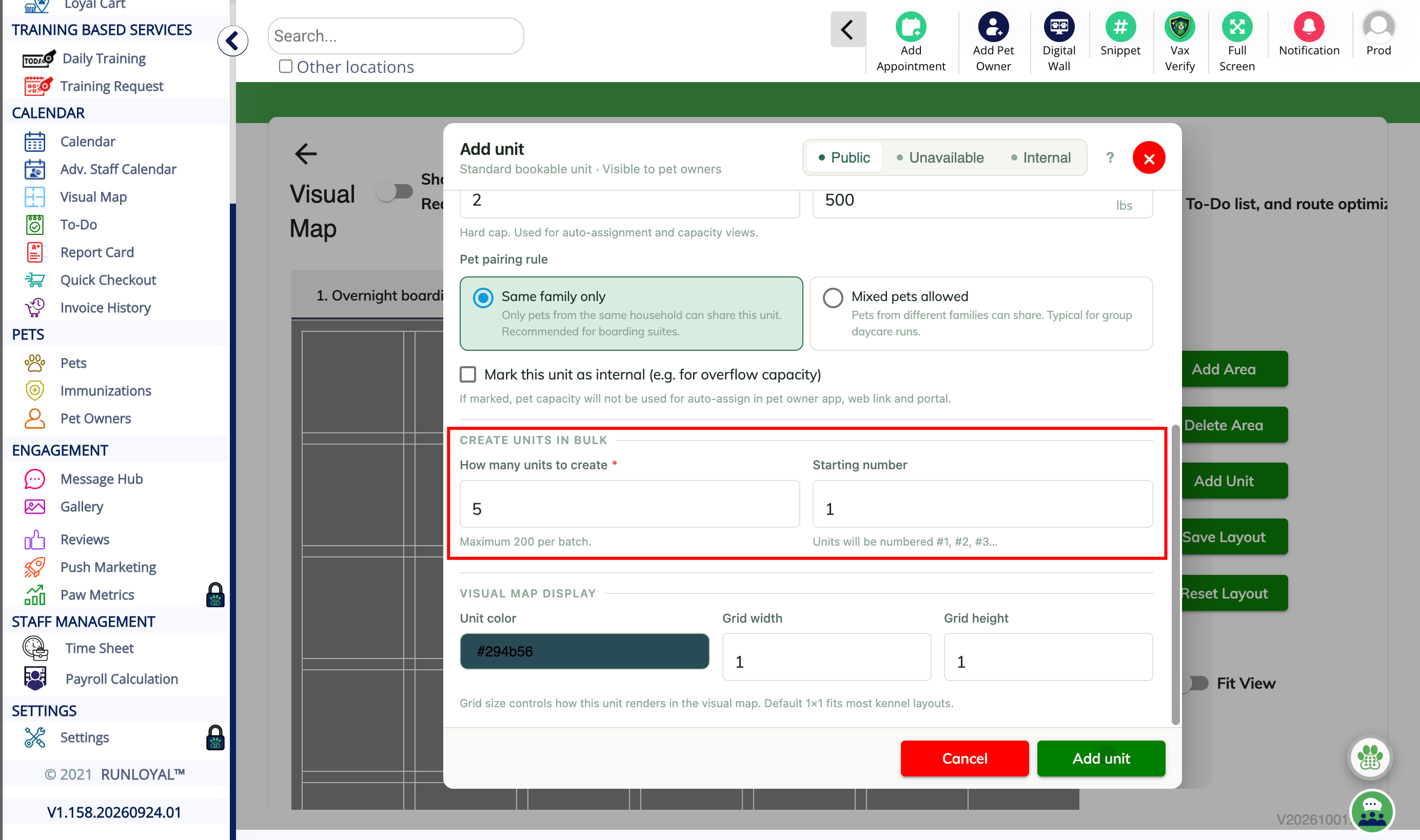The width and height of the screenshot is (1420, 840).
Task: Toggle the Full Screen icon
Action: click(x=1236, y=26)
